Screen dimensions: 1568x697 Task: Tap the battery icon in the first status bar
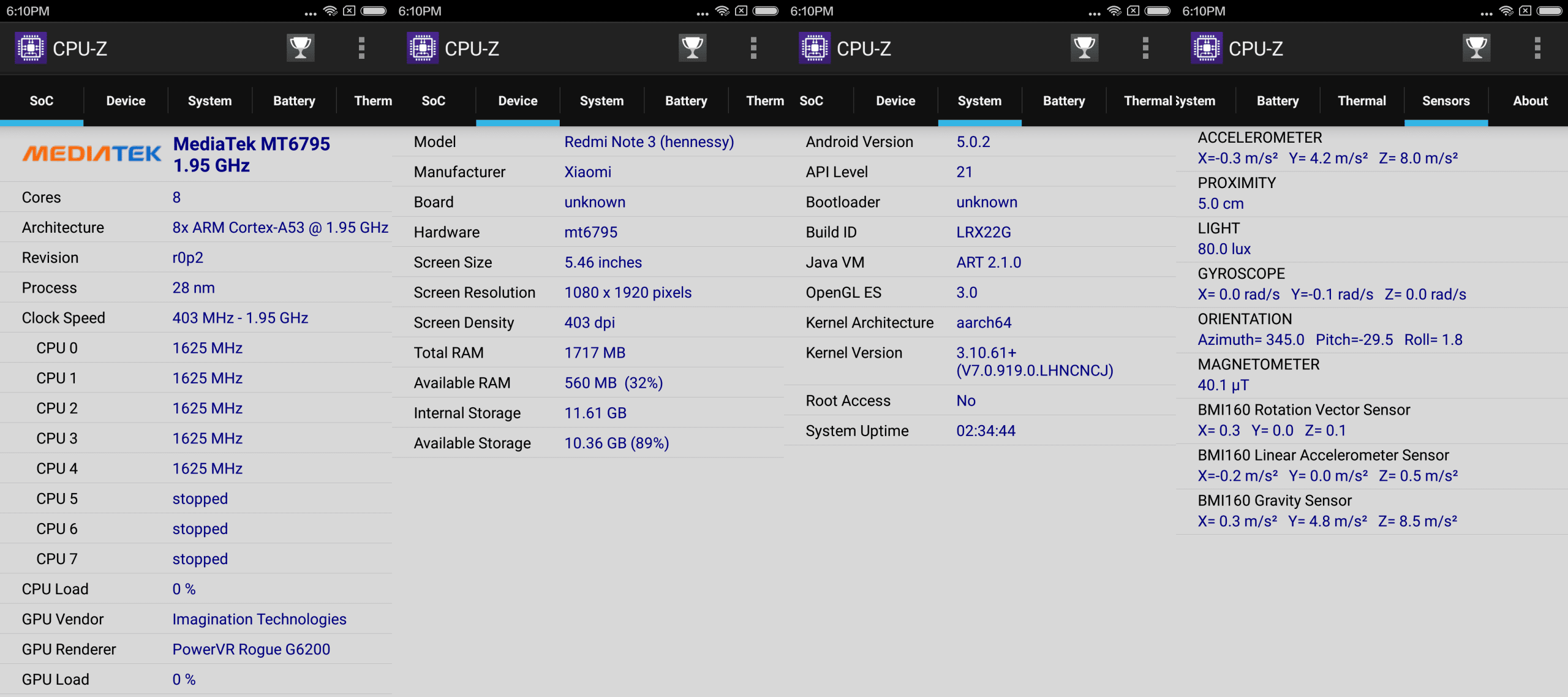pyautogui.click(x=374, y=11)
